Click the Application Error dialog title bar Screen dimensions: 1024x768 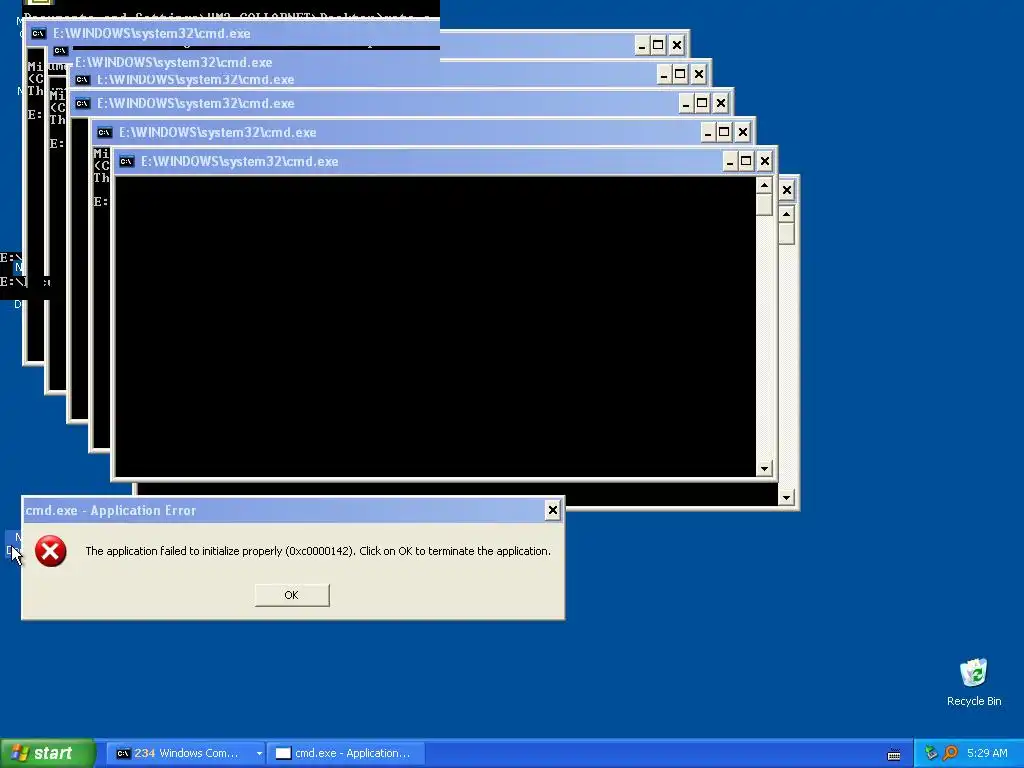tap(293, 510)
